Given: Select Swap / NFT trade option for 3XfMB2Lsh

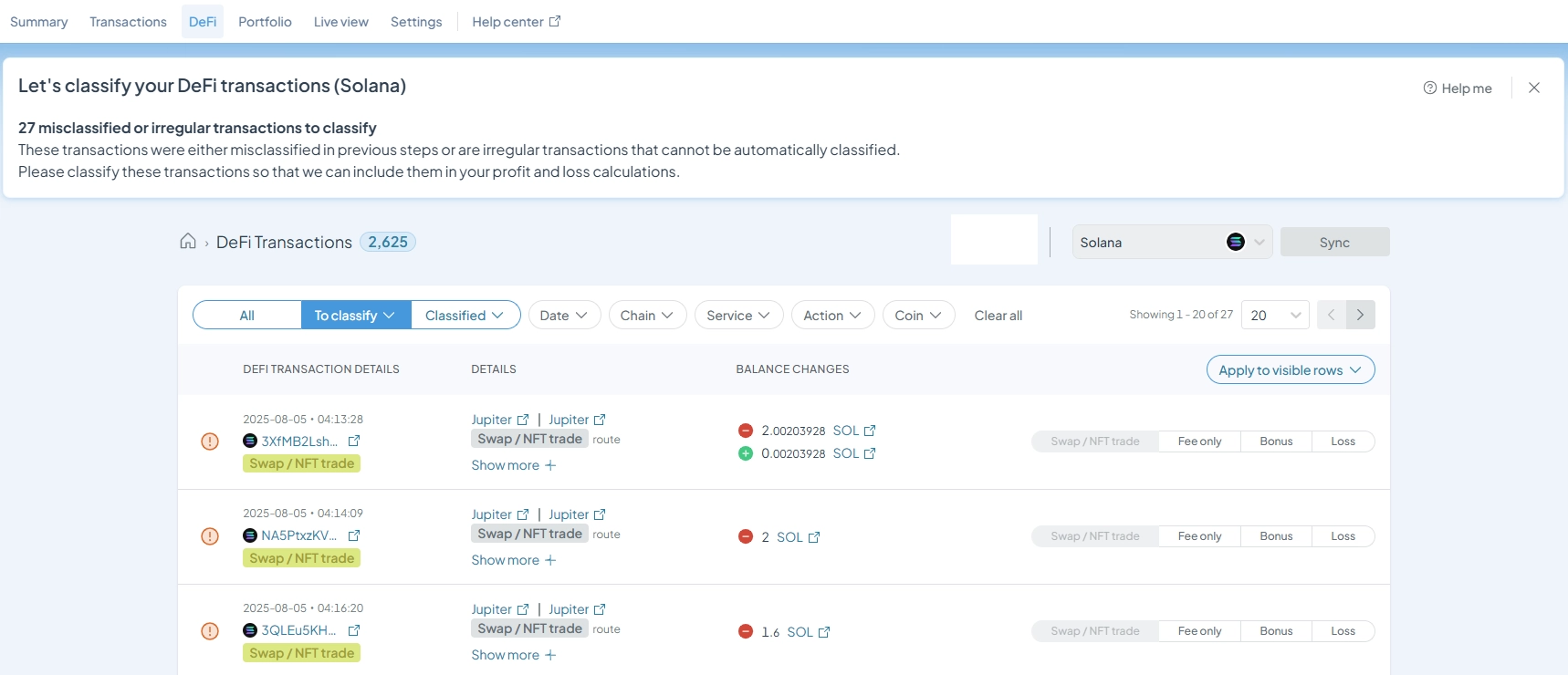Looking at the screenshot, I should [1095, 441].
